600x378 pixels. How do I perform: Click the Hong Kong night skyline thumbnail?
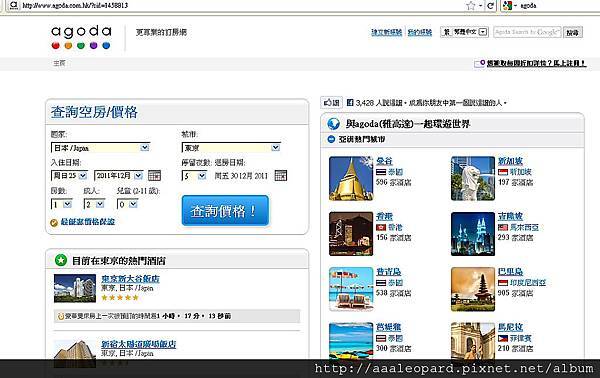tap(351, 234)
